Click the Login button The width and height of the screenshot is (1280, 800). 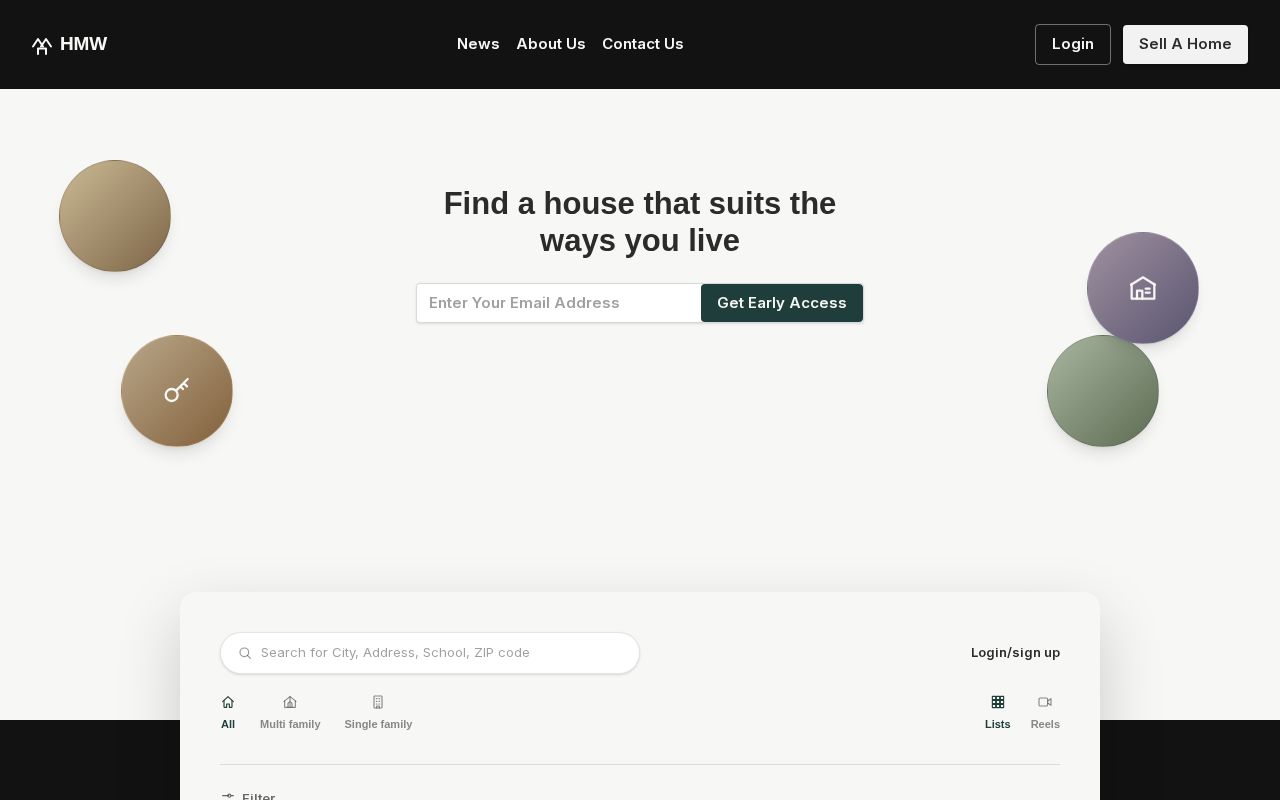coord(1073,44)
